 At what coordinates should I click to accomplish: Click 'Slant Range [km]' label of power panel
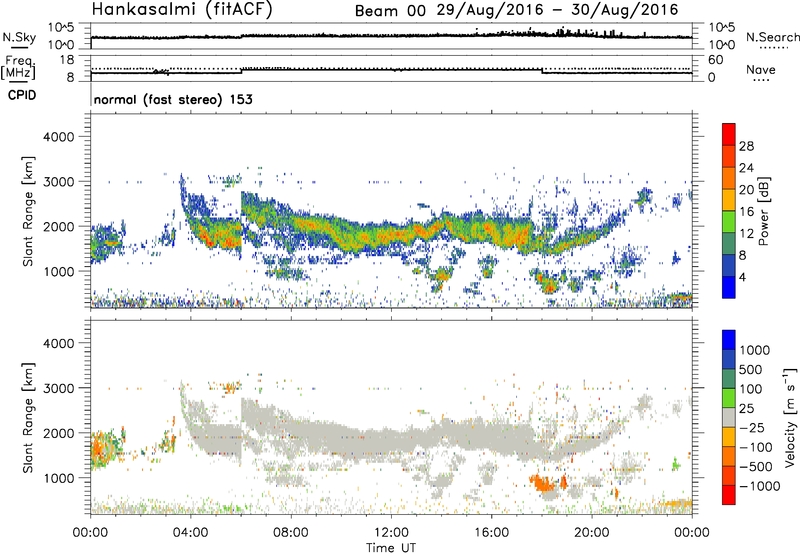(28, 211)
